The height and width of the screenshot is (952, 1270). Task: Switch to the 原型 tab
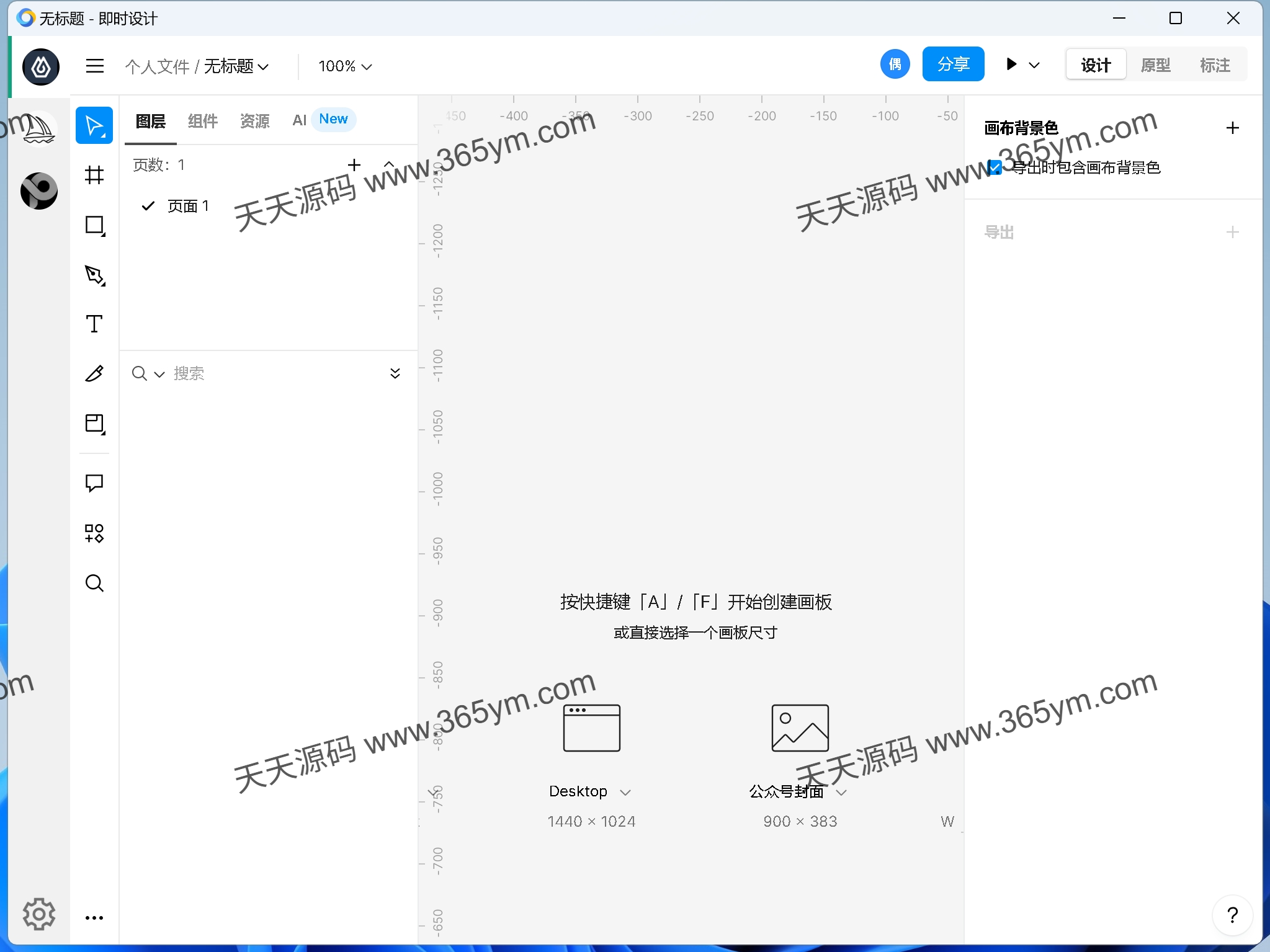[x=1156, y=64]
